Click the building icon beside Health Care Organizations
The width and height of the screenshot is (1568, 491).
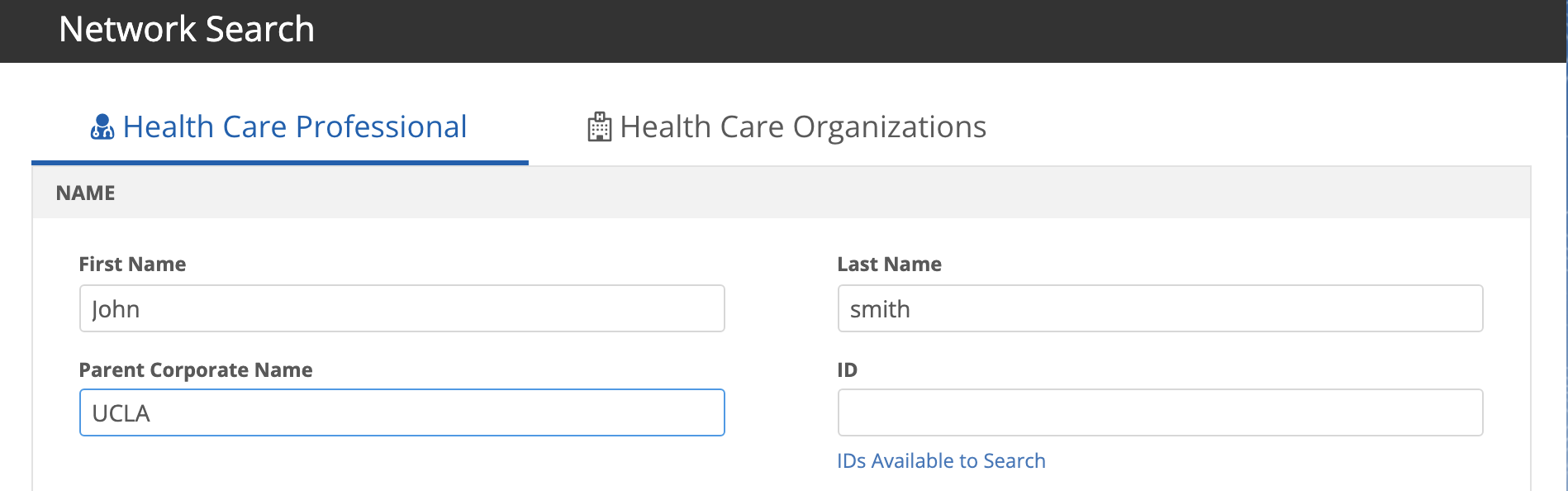tap(599, 127)
